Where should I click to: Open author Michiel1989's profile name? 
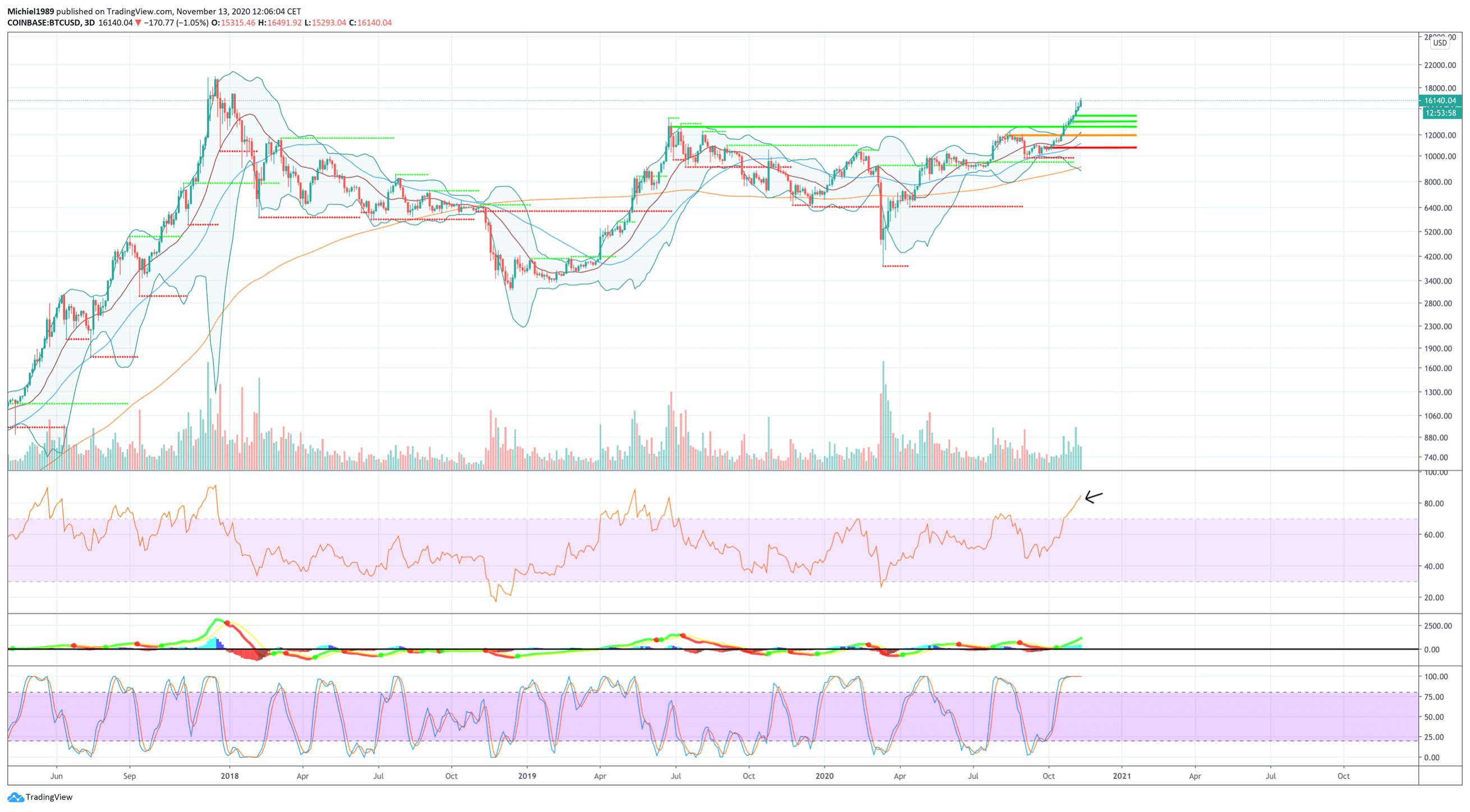31,11
